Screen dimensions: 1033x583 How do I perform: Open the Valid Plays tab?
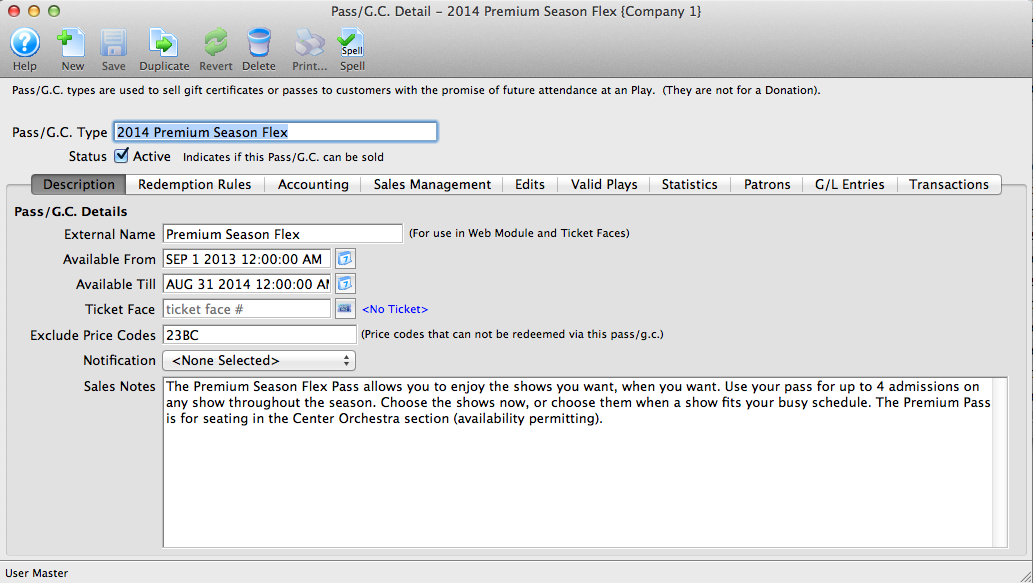click(603, 184)
